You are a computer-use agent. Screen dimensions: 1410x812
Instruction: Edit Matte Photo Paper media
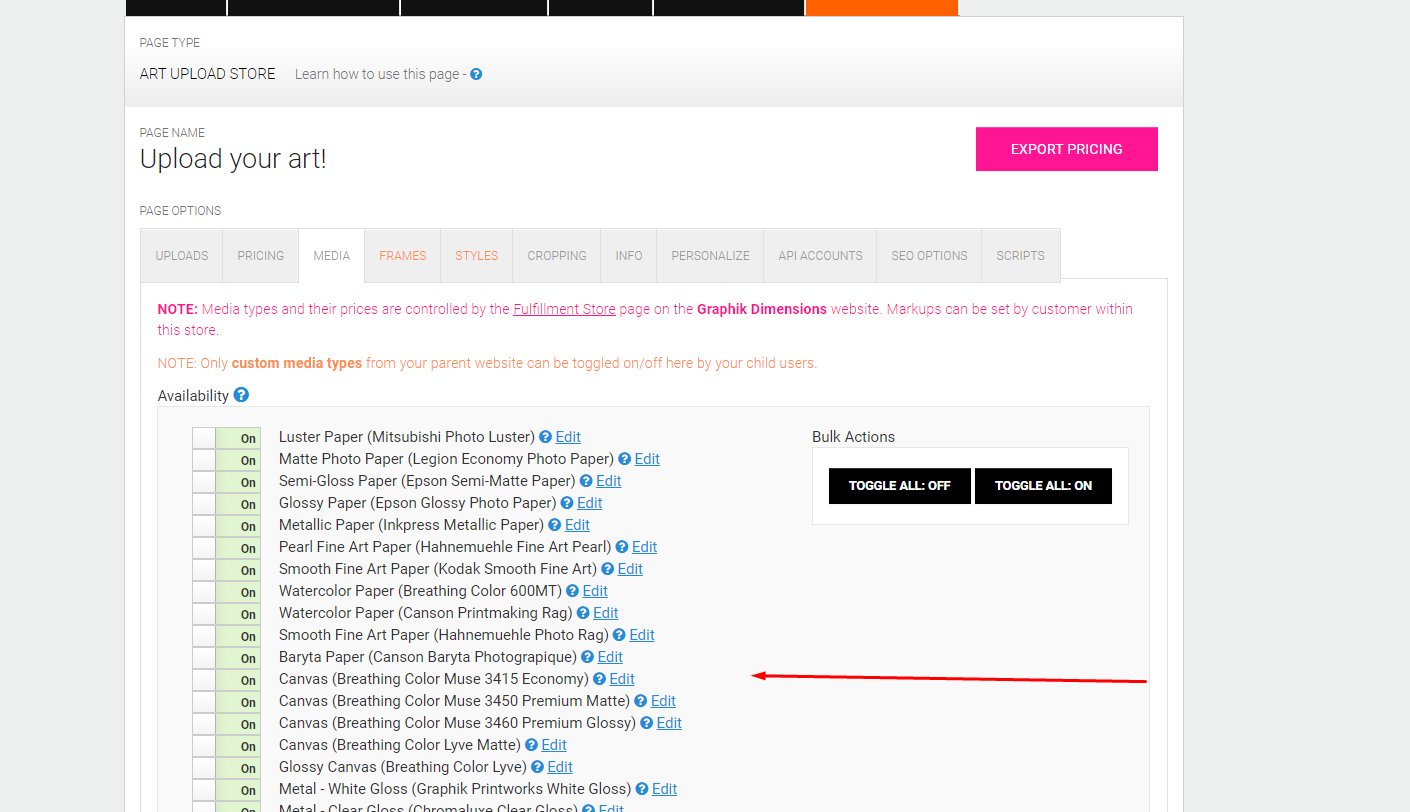pos(647,459)
